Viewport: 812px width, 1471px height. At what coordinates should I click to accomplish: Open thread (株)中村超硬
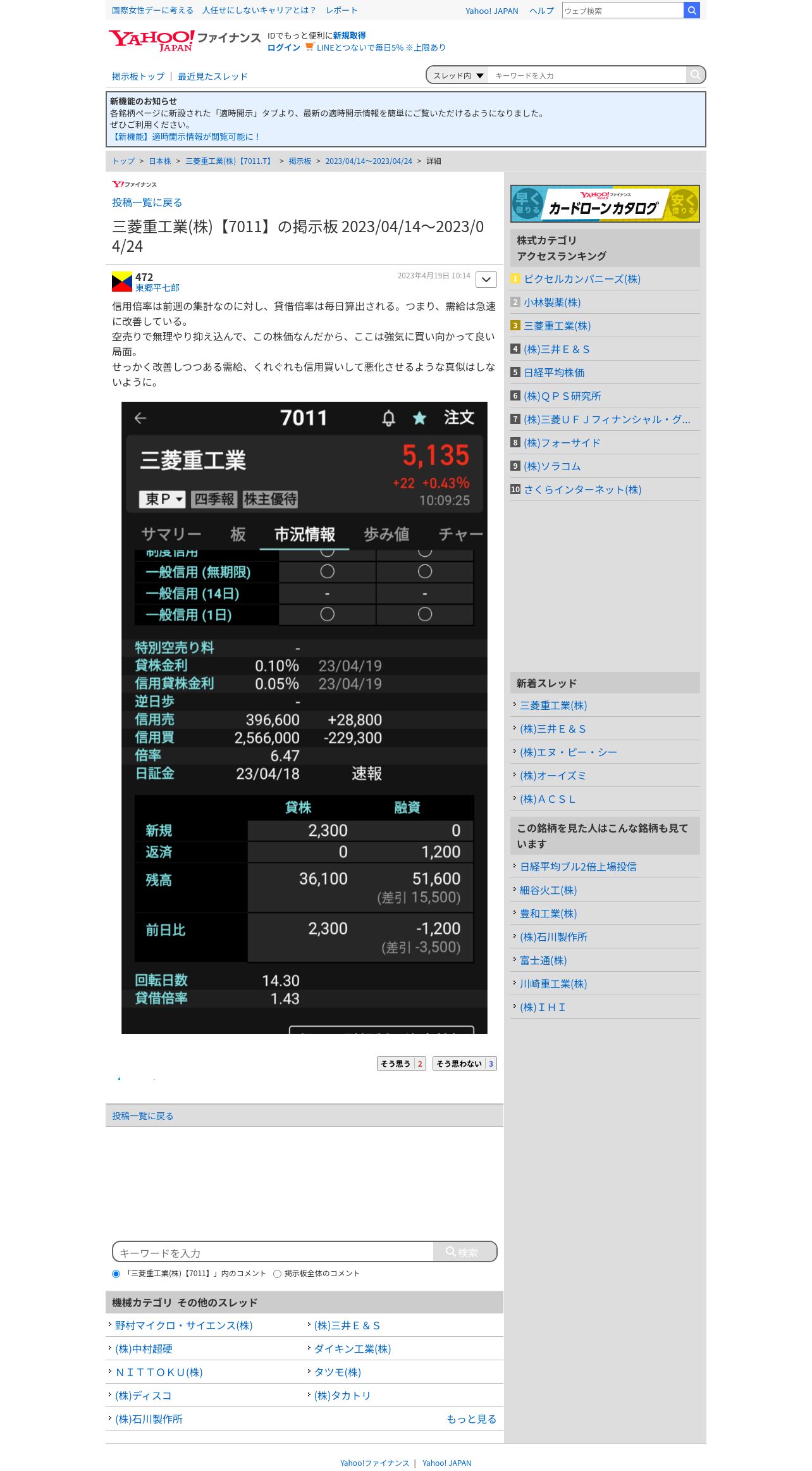pos(144,1349)
